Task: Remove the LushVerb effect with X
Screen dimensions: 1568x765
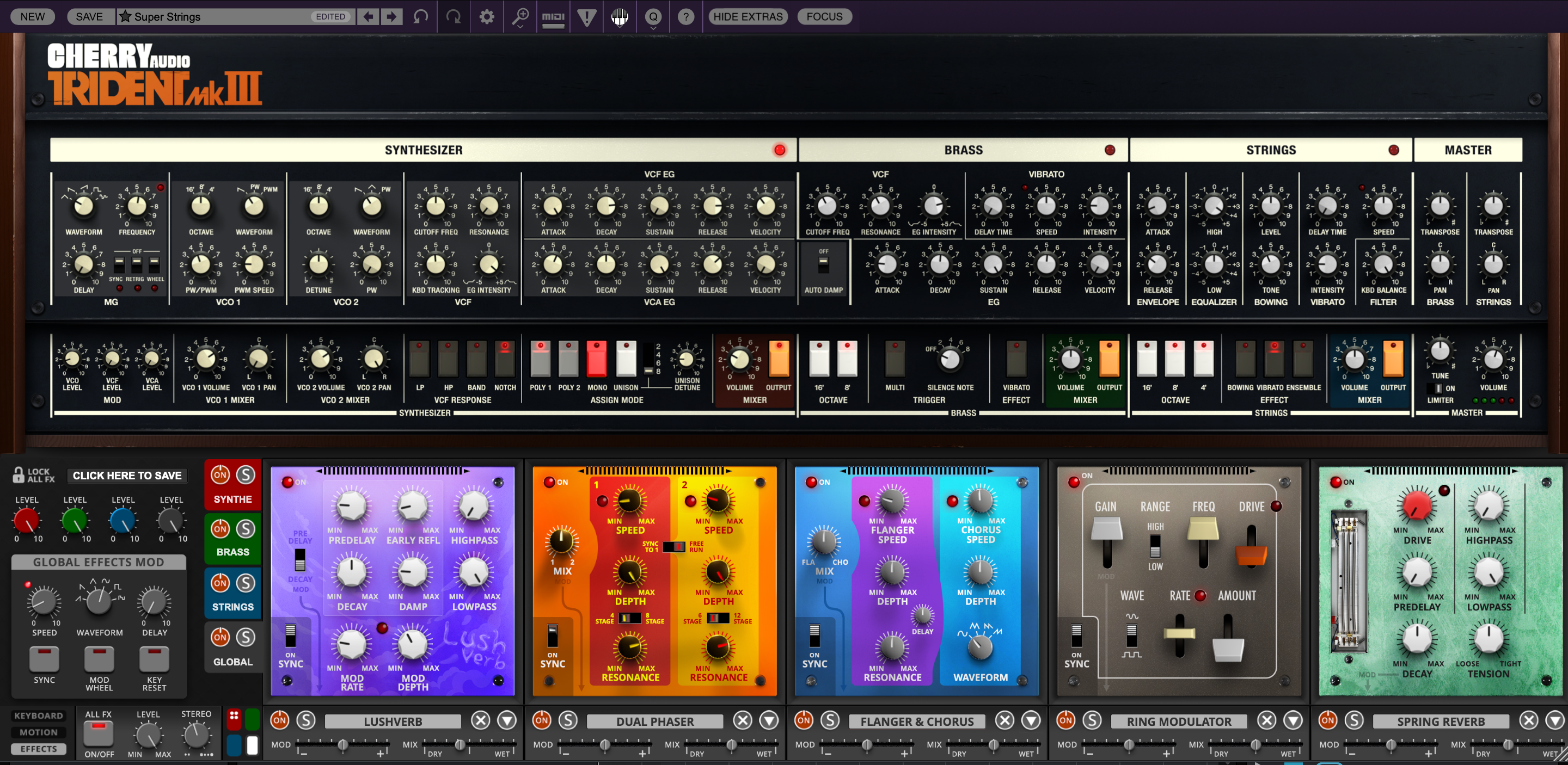Action: click(x=480, y=720)
